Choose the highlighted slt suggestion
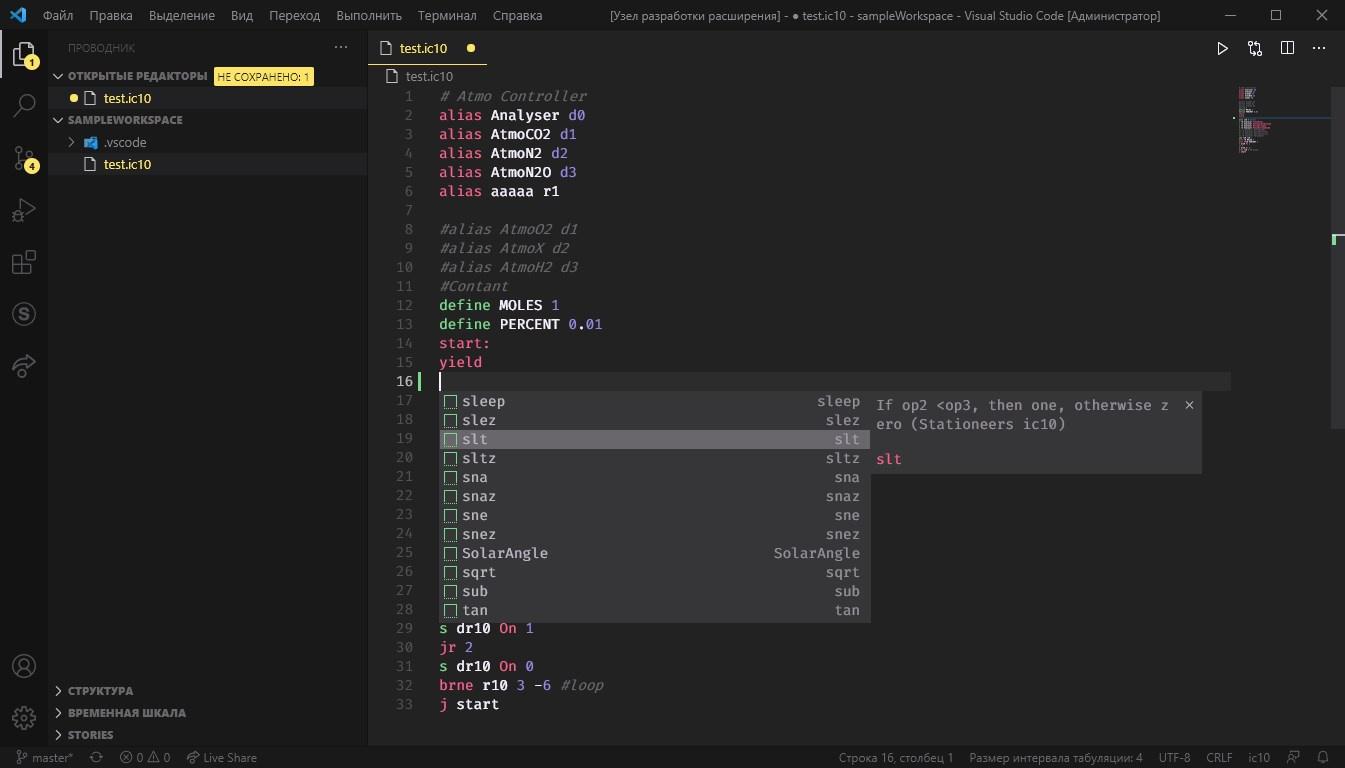The width and height of the screenshot is (1345, 768). (x=655, y=439)
